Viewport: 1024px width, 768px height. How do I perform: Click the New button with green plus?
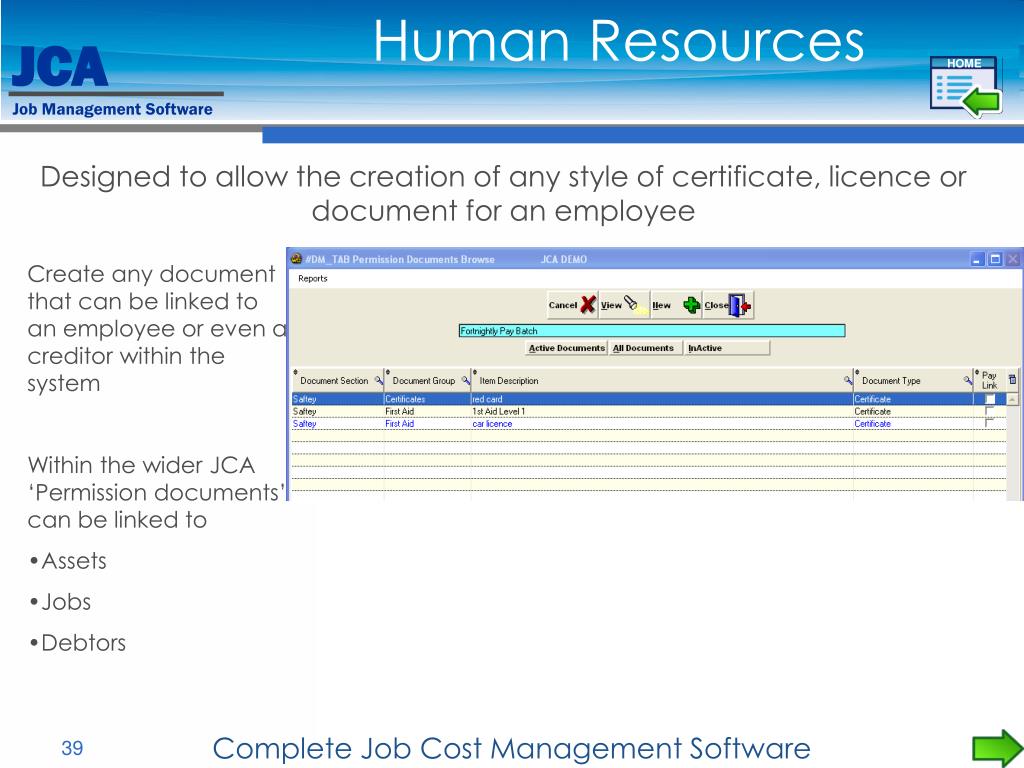(x=676, y=305)
